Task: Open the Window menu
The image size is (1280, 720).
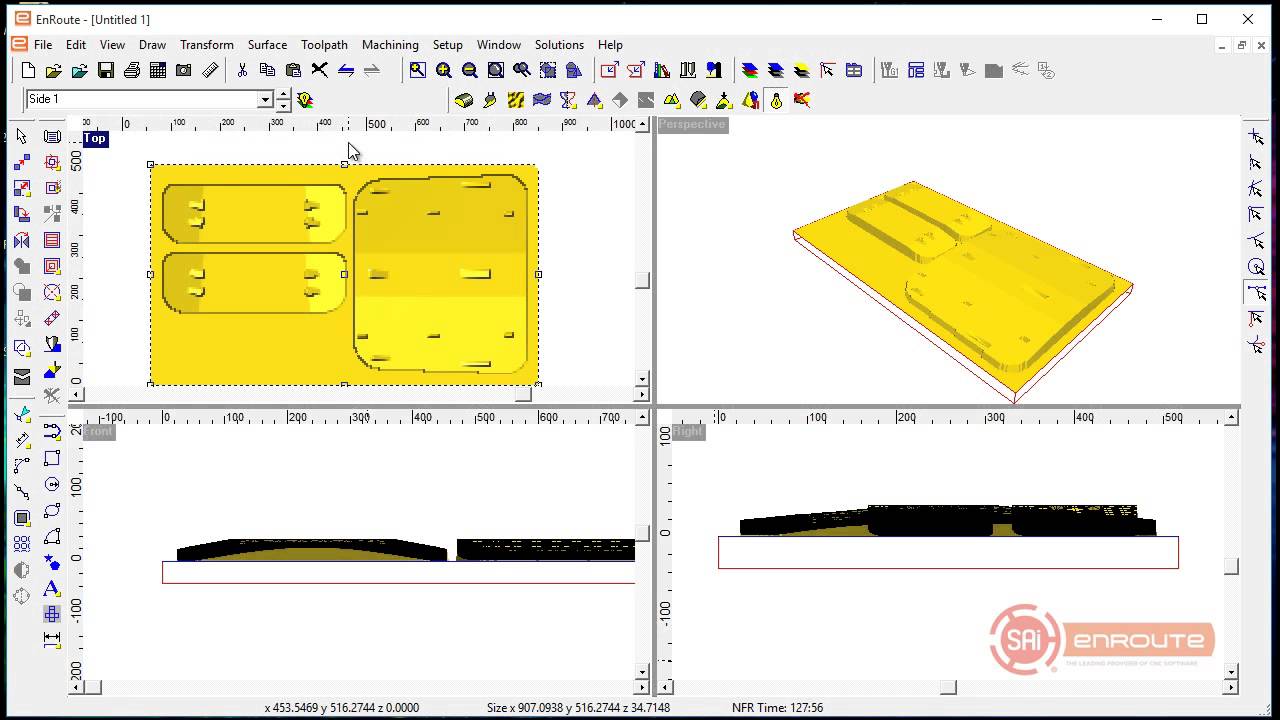Action: tap(498, 45)
